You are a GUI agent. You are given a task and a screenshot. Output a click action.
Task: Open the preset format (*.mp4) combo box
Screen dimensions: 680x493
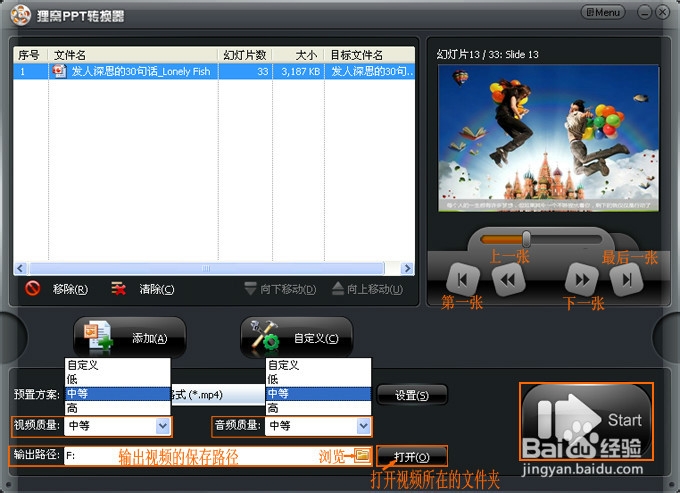coord(218,395)
